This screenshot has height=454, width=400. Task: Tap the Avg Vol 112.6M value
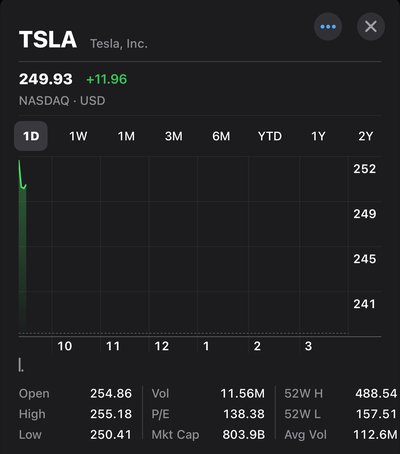point(375,435)
